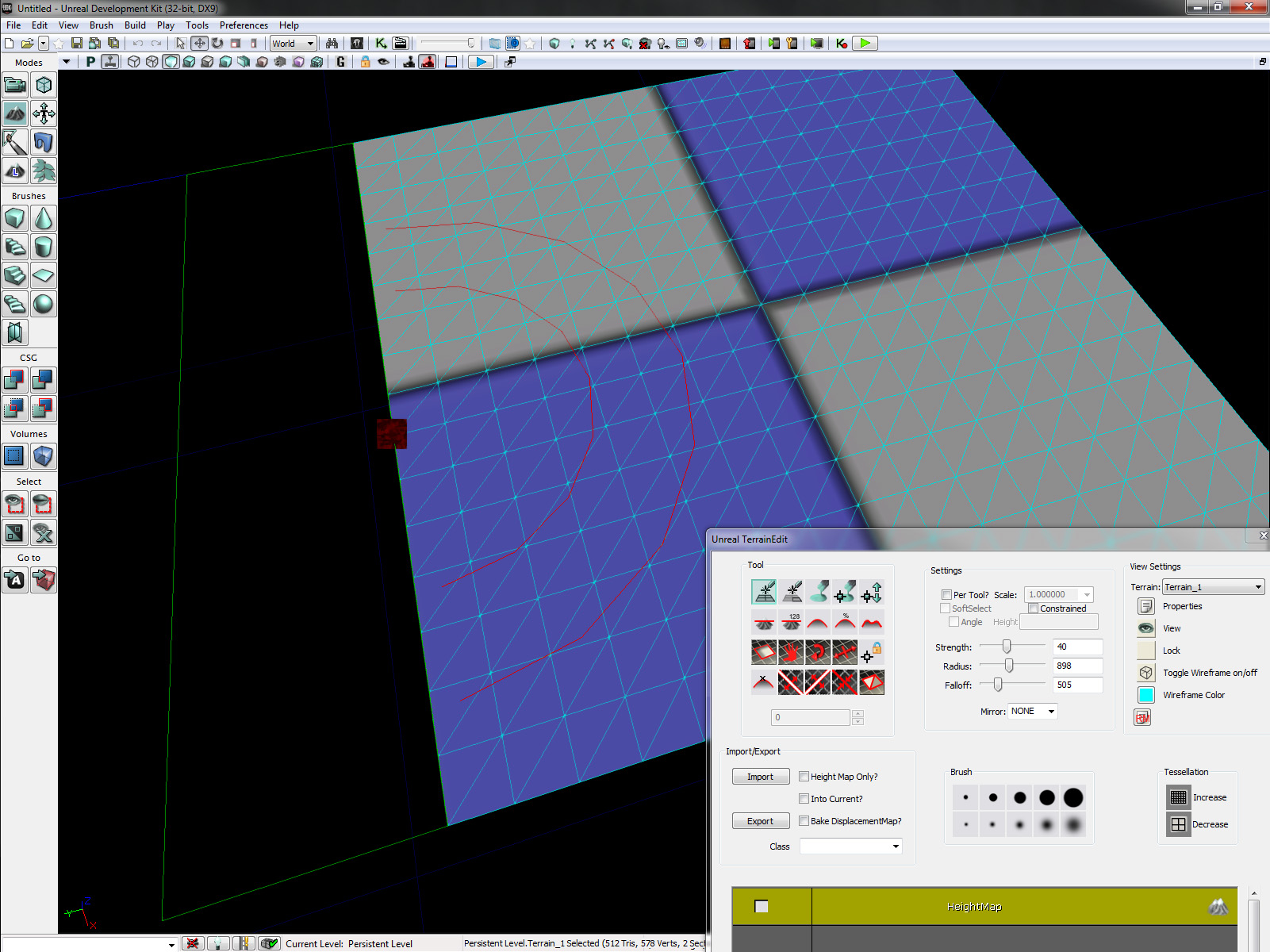Start Play in Editor green arrow
The image size is (1270, 952).
click(865, 43)
